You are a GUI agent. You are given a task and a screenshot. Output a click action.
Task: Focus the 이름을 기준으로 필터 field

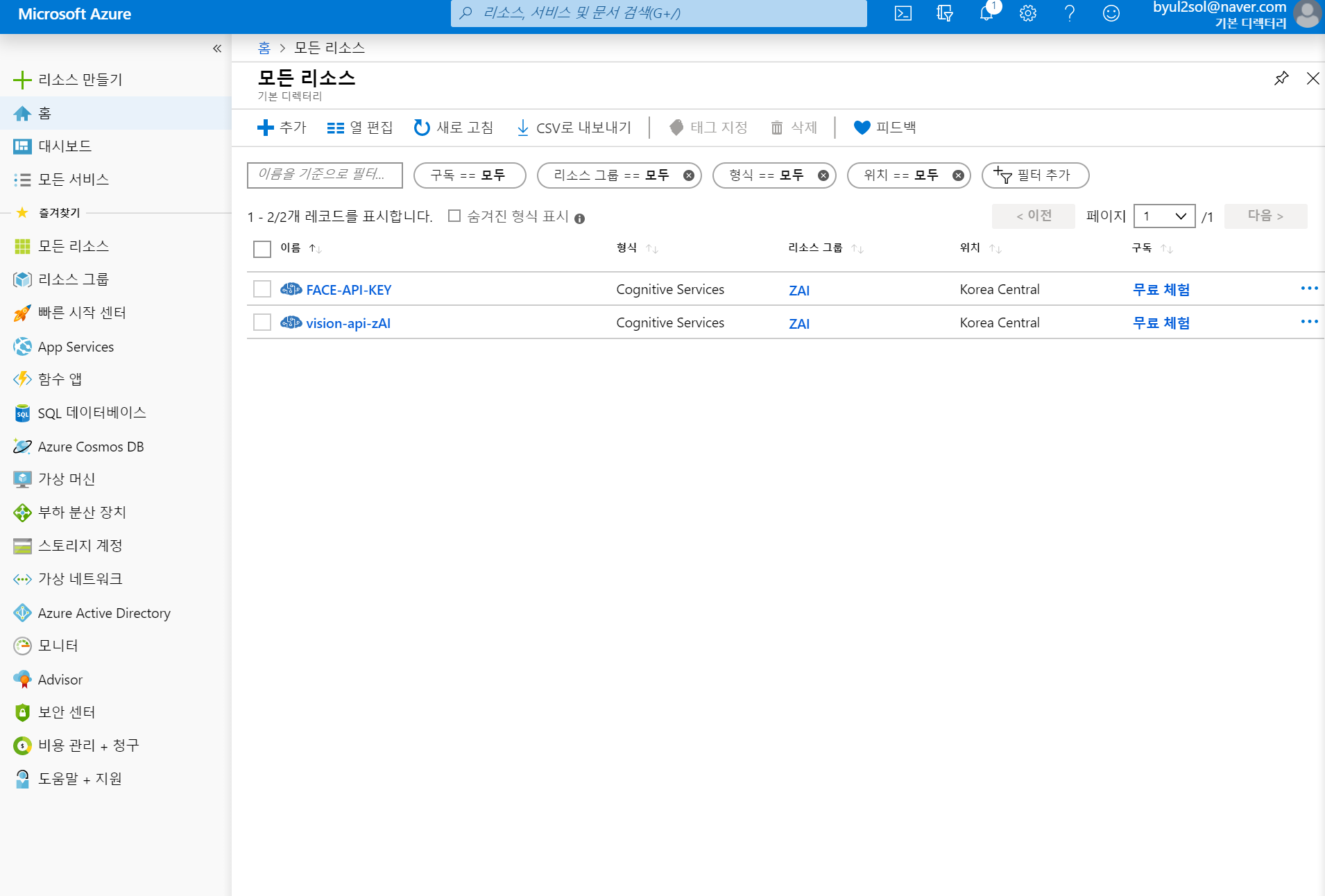click(x=325, y=175)
